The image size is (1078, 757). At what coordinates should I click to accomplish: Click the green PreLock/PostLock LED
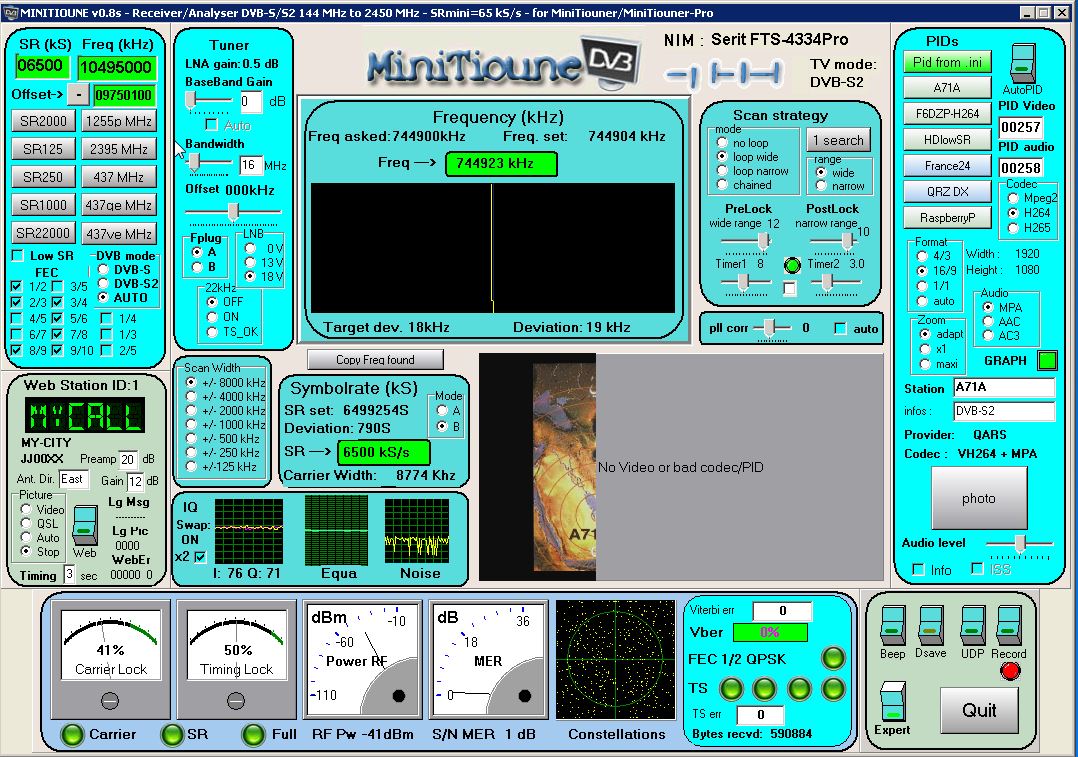click(792, 265)
